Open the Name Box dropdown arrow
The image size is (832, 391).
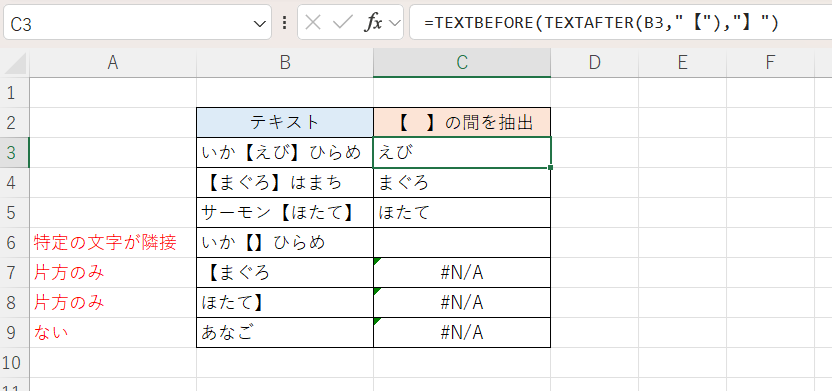coord(259,23)
